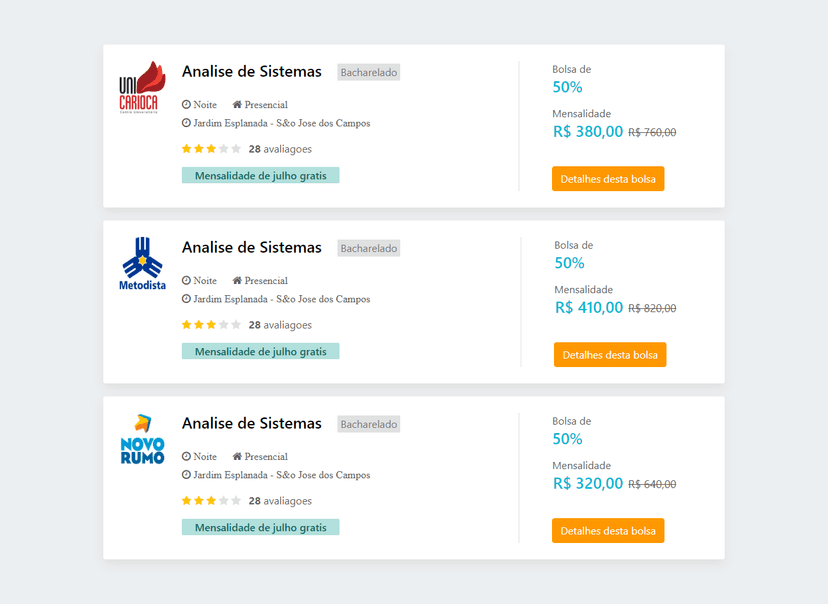
Task: Click the clock icon beside Noite on Novo Rumo card
Action: (x=185, y=456)
